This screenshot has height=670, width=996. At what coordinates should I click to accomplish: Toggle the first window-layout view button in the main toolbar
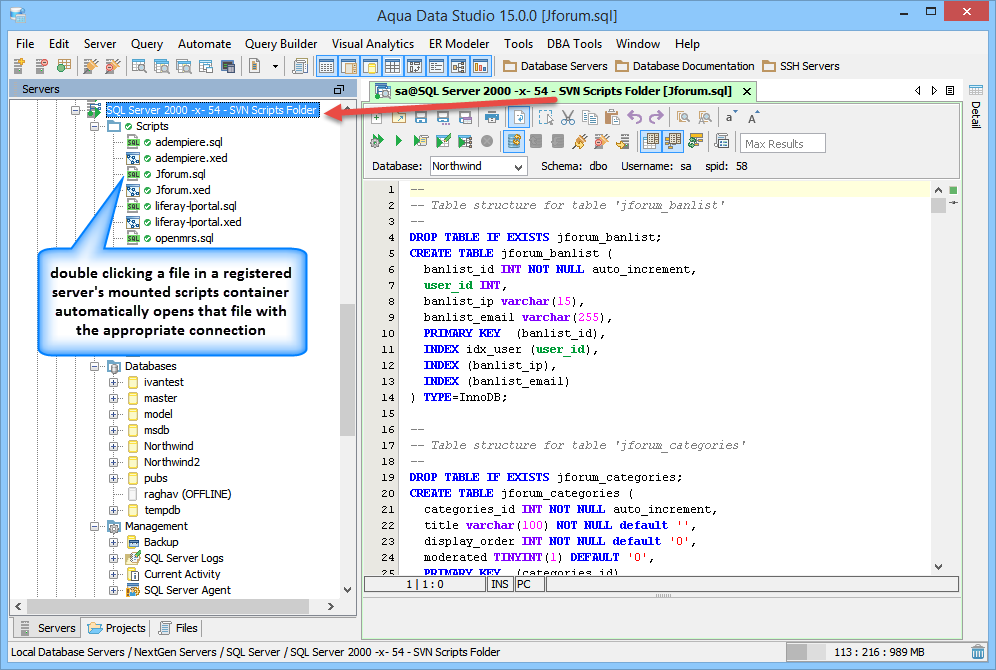(326, 66)
